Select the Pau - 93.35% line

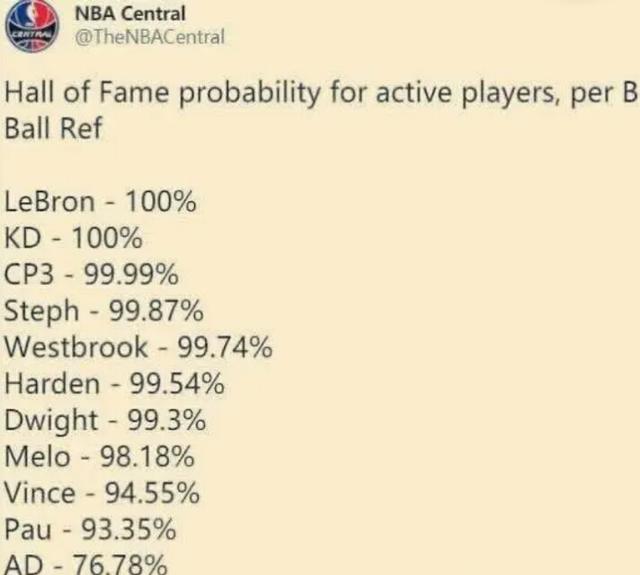[90, 529]
